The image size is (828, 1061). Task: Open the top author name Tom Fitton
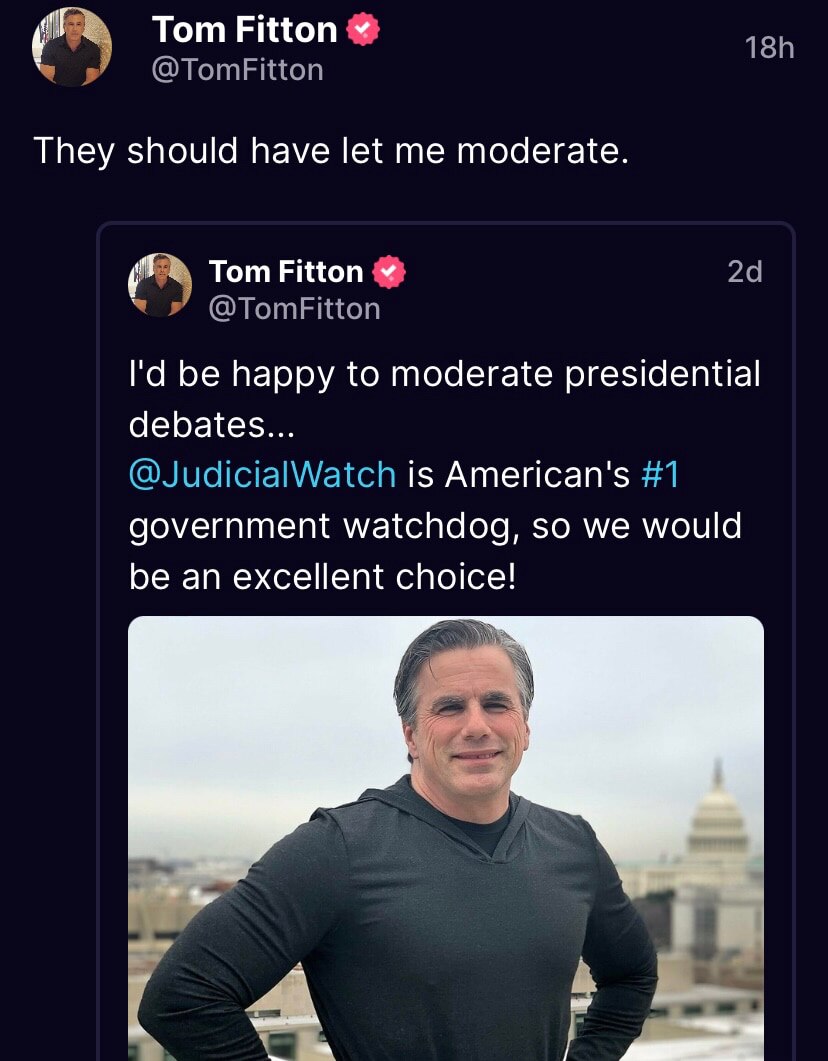pyautogui.click(x=244, y=31)
